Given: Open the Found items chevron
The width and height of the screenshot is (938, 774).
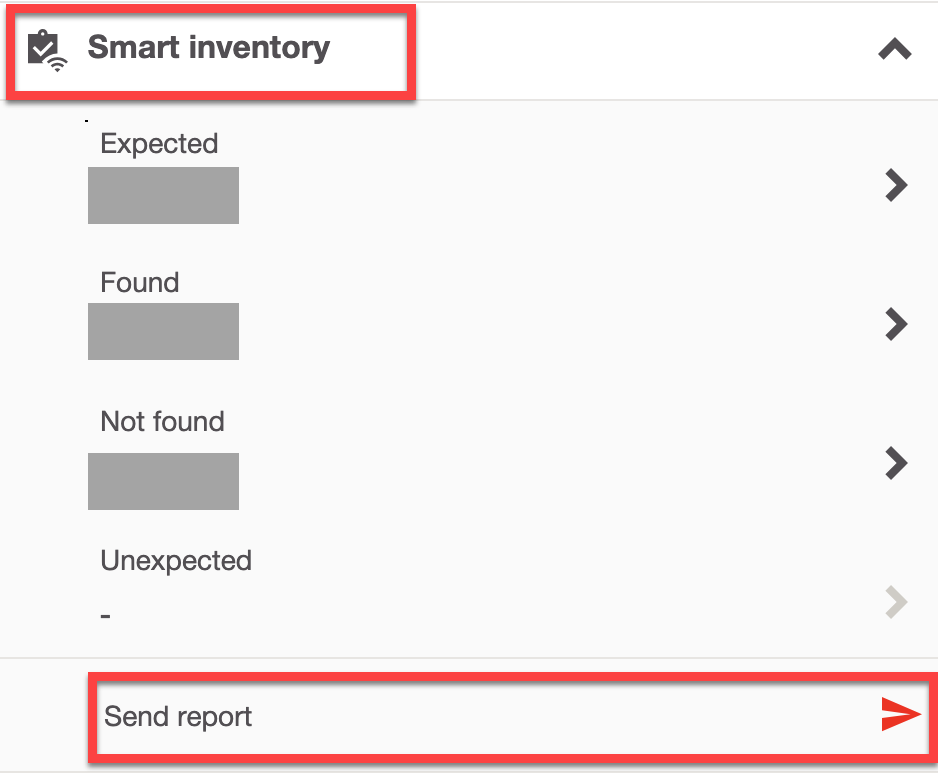Looking at the screenshot, I should pos(896,324).
